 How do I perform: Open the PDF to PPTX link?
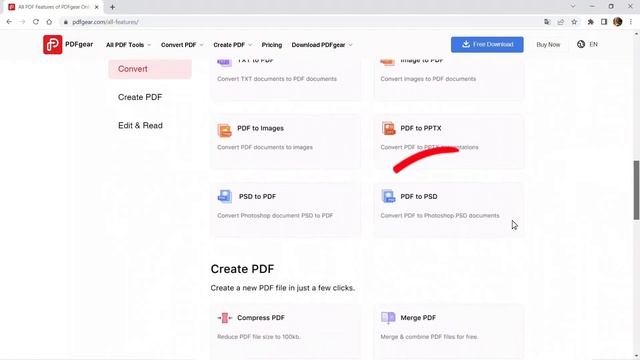tap(421, 128)
